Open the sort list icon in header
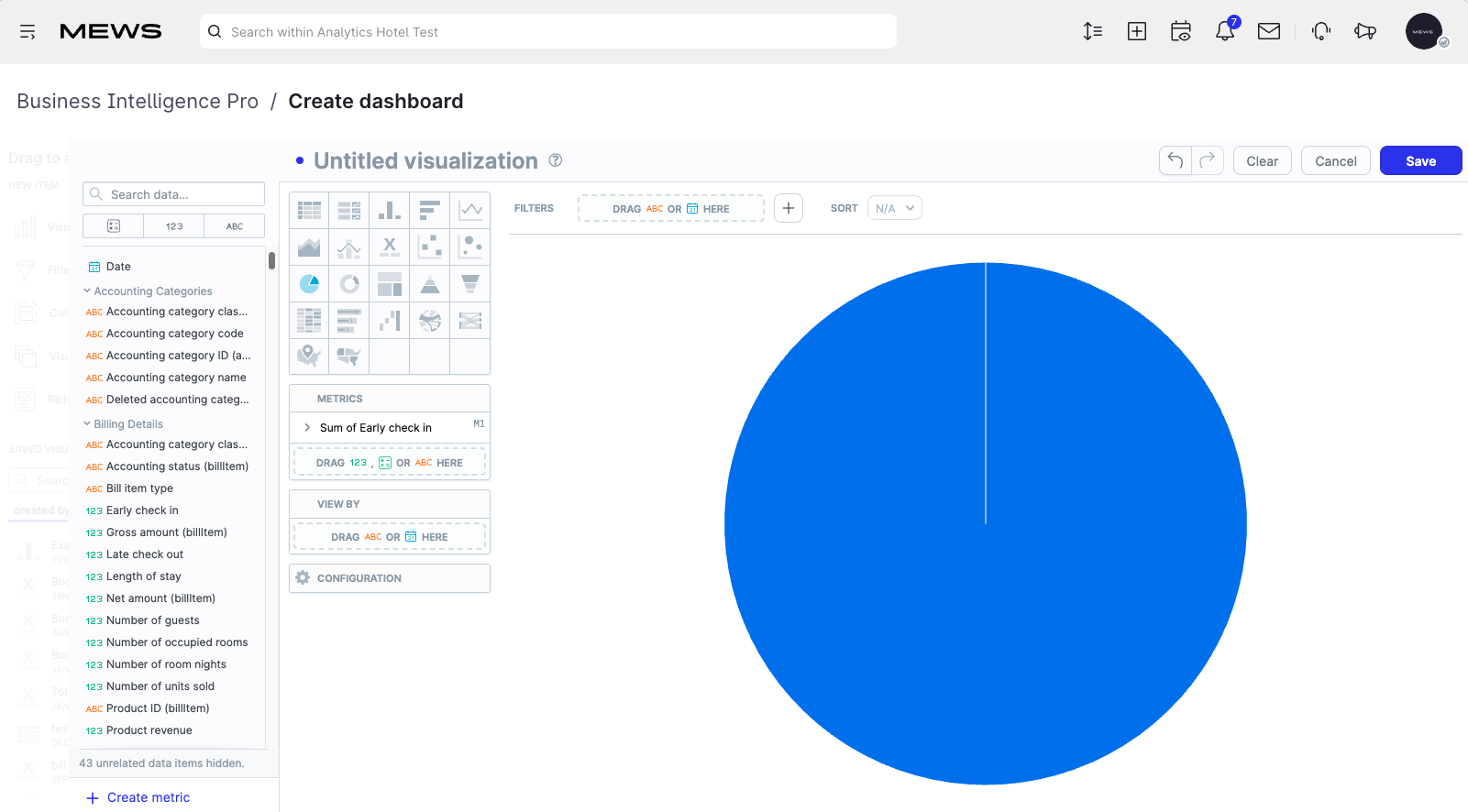Screen dimensions: 1468x812 (1092, 31)
